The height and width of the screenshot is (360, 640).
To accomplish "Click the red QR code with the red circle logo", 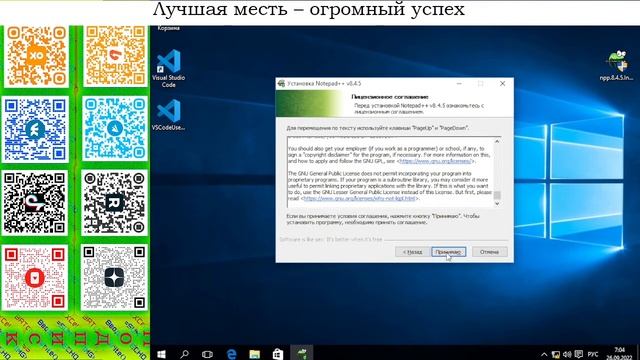I will click(35, 278).
